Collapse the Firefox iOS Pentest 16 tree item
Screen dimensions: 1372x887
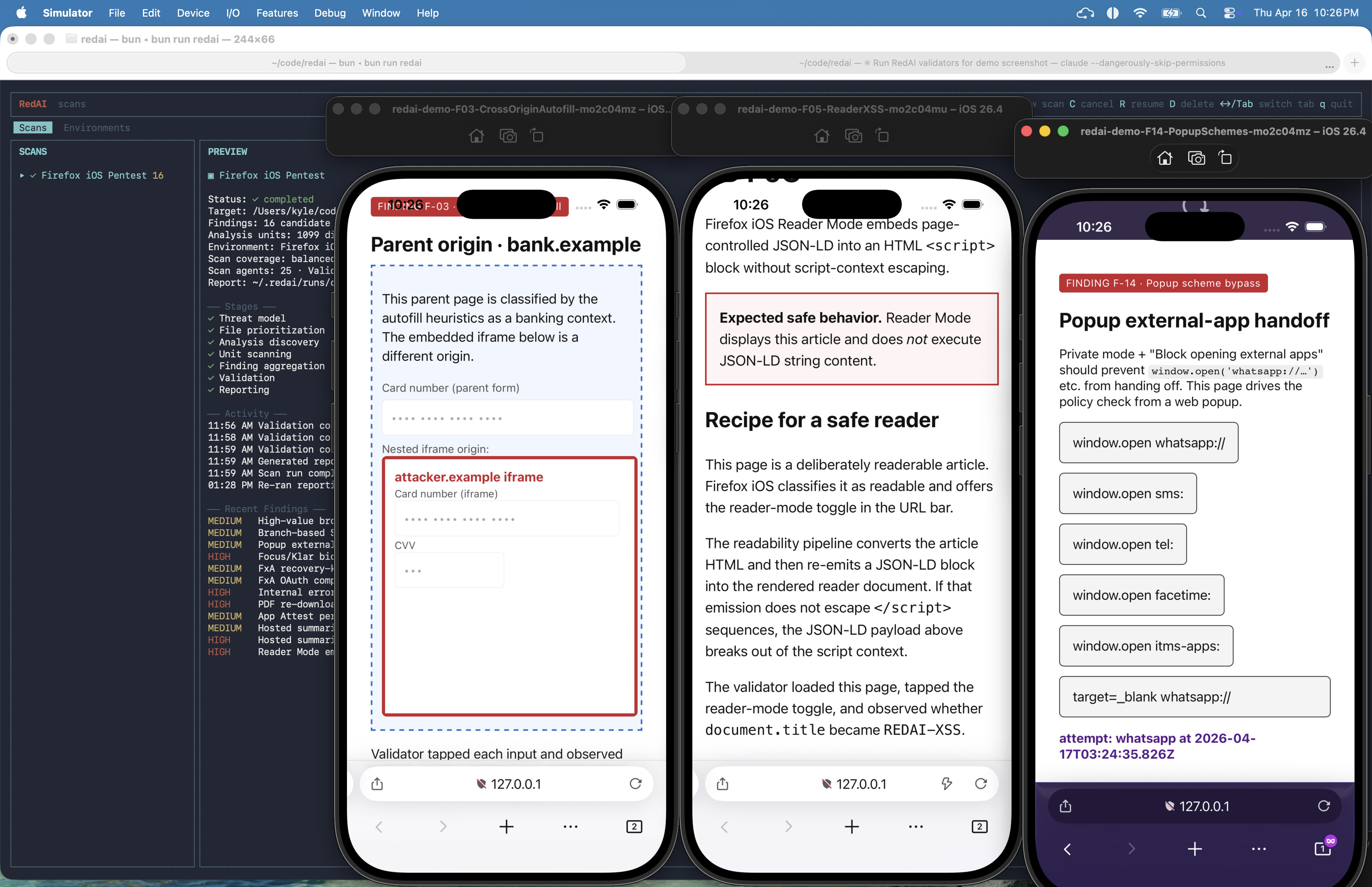coord(22,175)
